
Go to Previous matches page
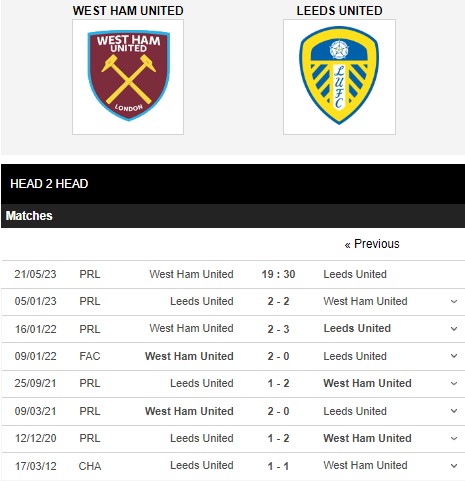tap(372, 244)
